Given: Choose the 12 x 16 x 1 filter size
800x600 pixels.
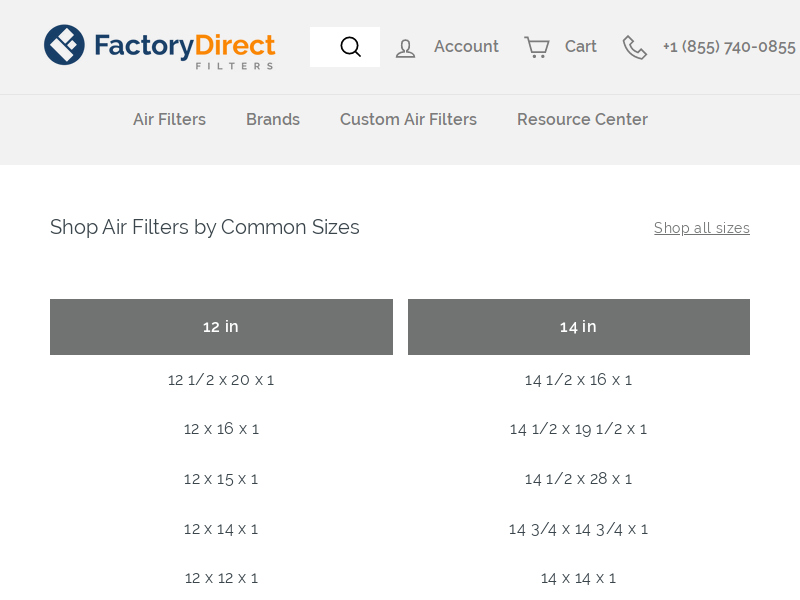Looking at the screenshot, I should point(221,429).
